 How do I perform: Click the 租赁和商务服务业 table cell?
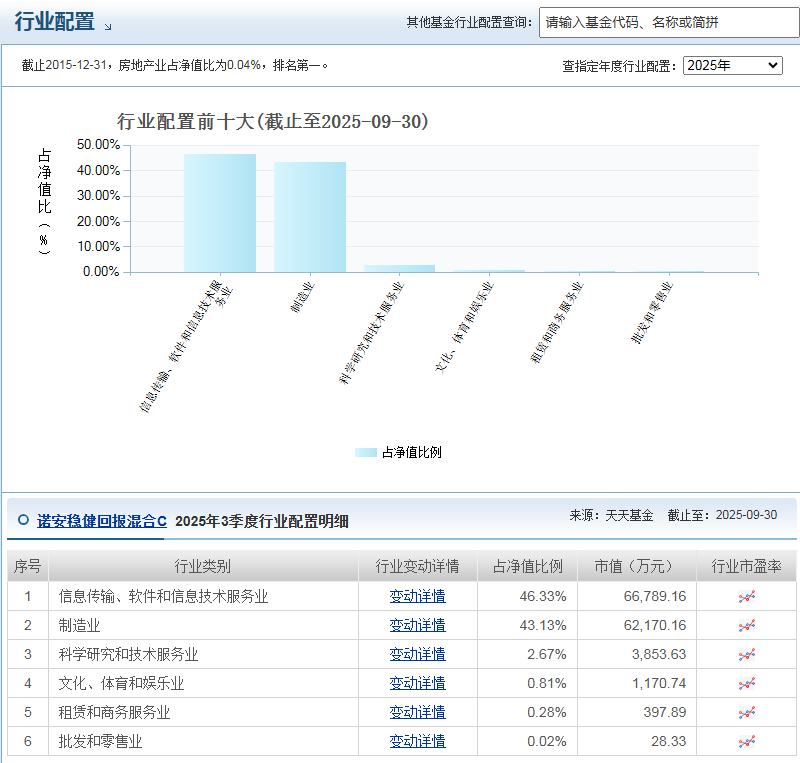coord(203,712)
